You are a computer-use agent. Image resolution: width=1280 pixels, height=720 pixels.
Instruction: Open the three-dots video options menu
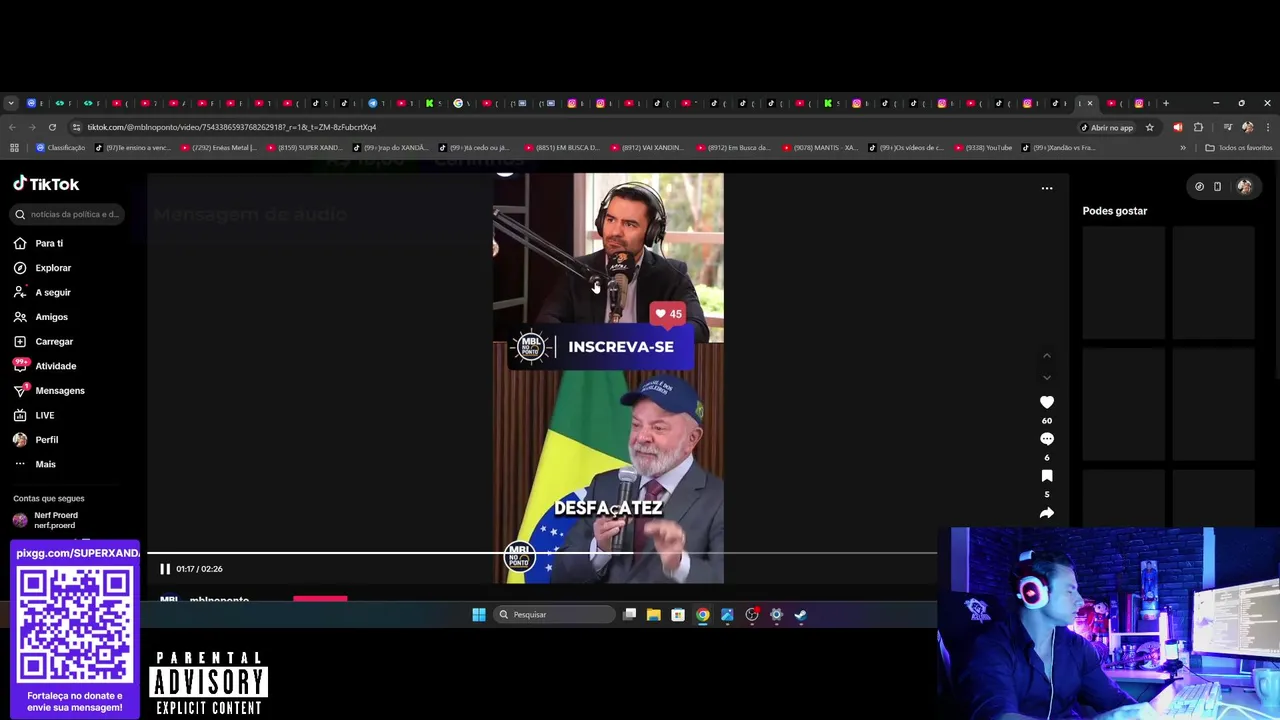pyautogui.click(x=1047, y=188)
